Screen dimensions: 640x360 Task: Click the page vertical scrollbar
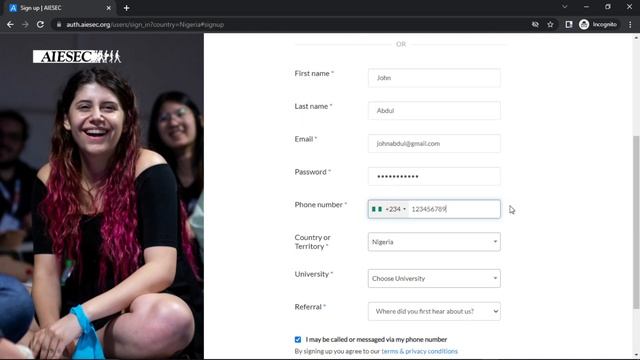pos(636,222)
